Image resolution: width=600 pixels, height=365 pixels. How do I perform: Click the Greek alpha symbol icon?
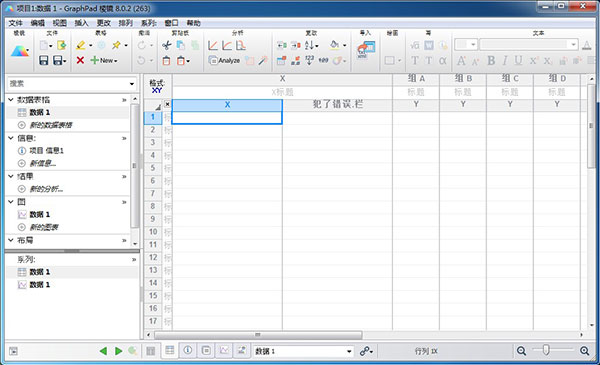[443, 60]
